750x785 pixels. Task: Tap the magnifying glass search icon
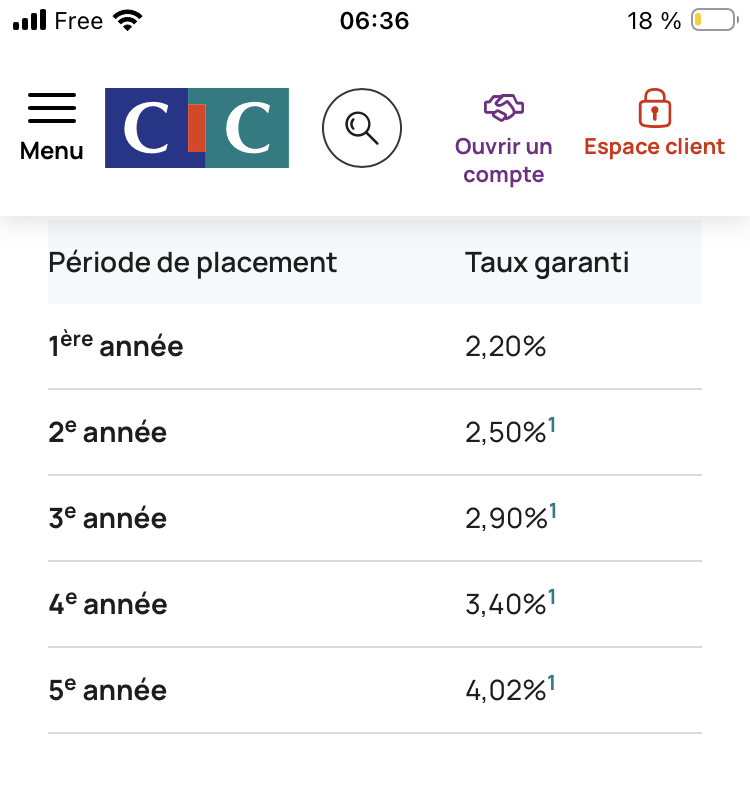361,128
